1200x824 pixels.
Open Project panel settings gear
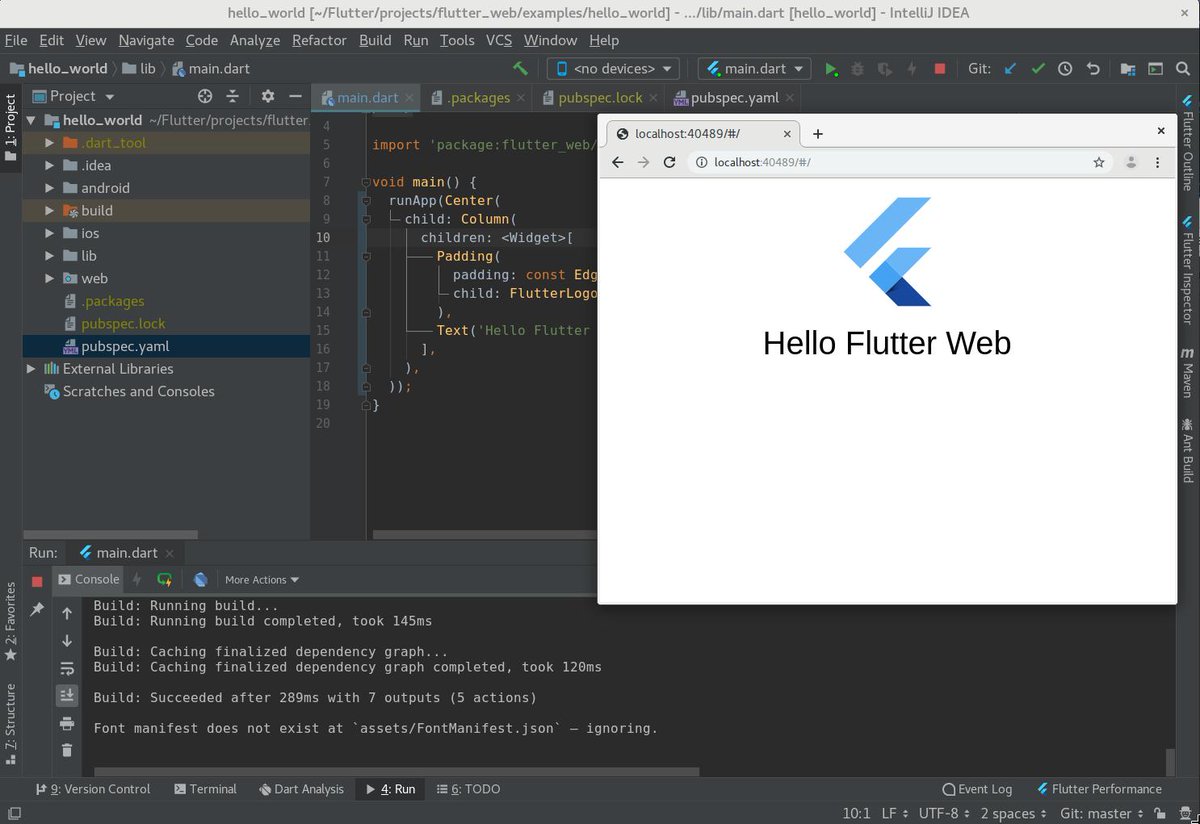pos(267,96)
